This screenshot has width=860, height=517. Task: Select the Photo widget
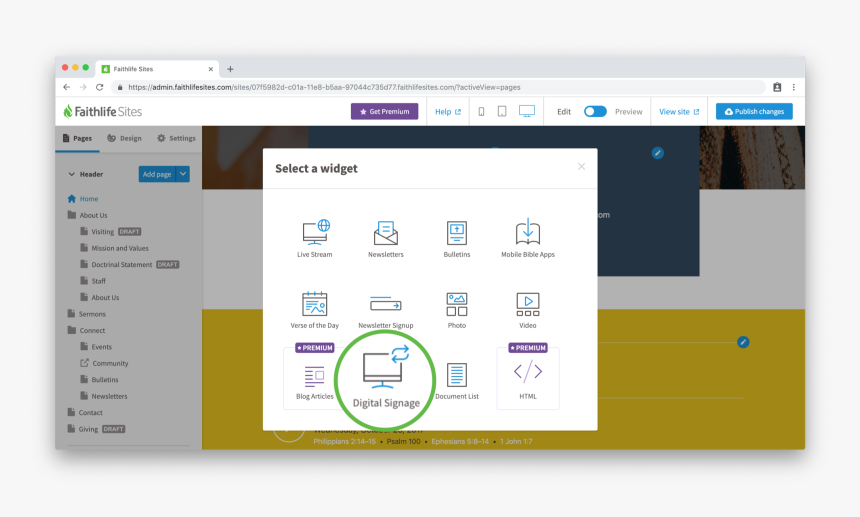456,310
